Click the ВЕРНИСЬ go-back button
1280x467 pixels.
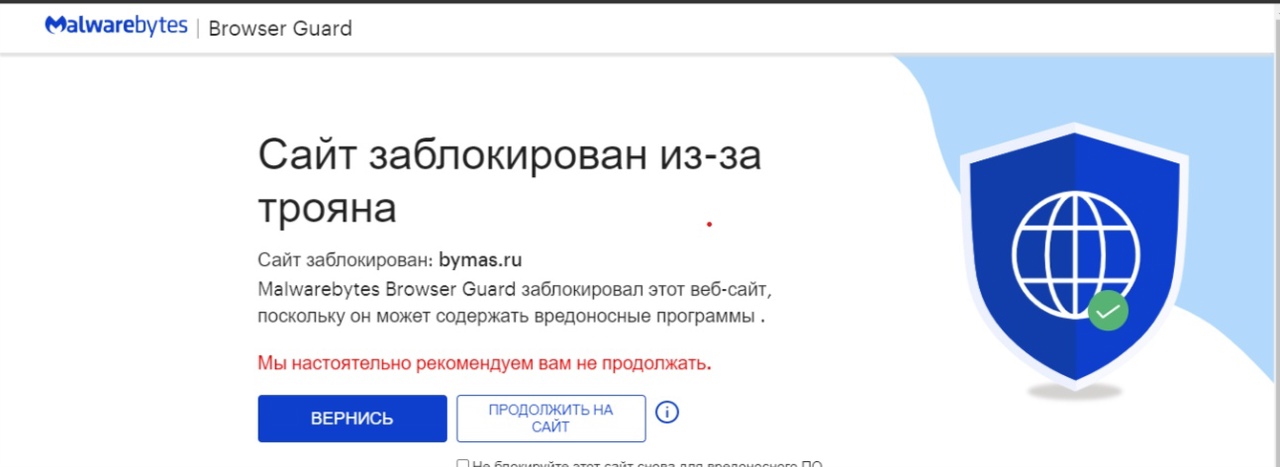pos(352,418)
